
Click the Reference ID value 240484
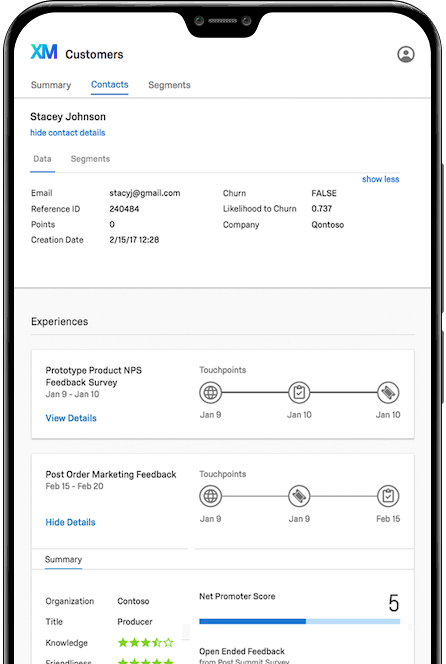coord(124,209)
